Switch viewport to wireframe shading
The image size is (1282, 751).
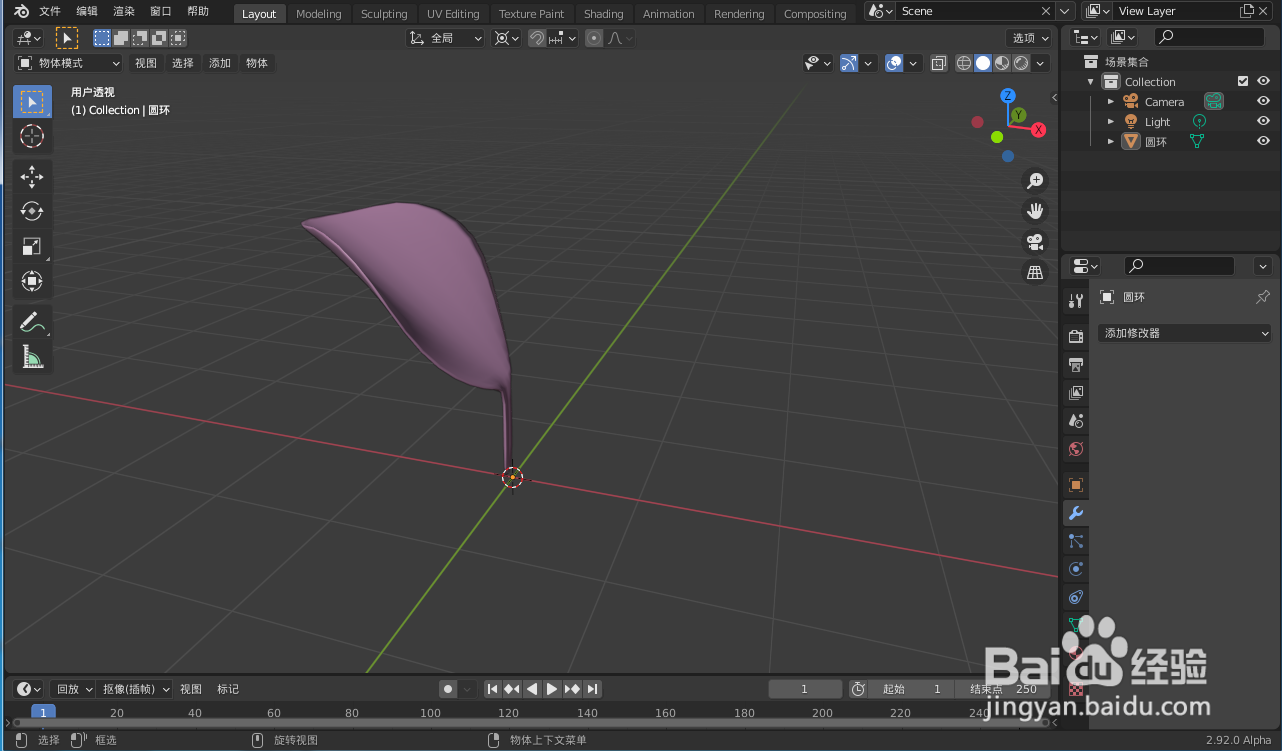point(963,62)
